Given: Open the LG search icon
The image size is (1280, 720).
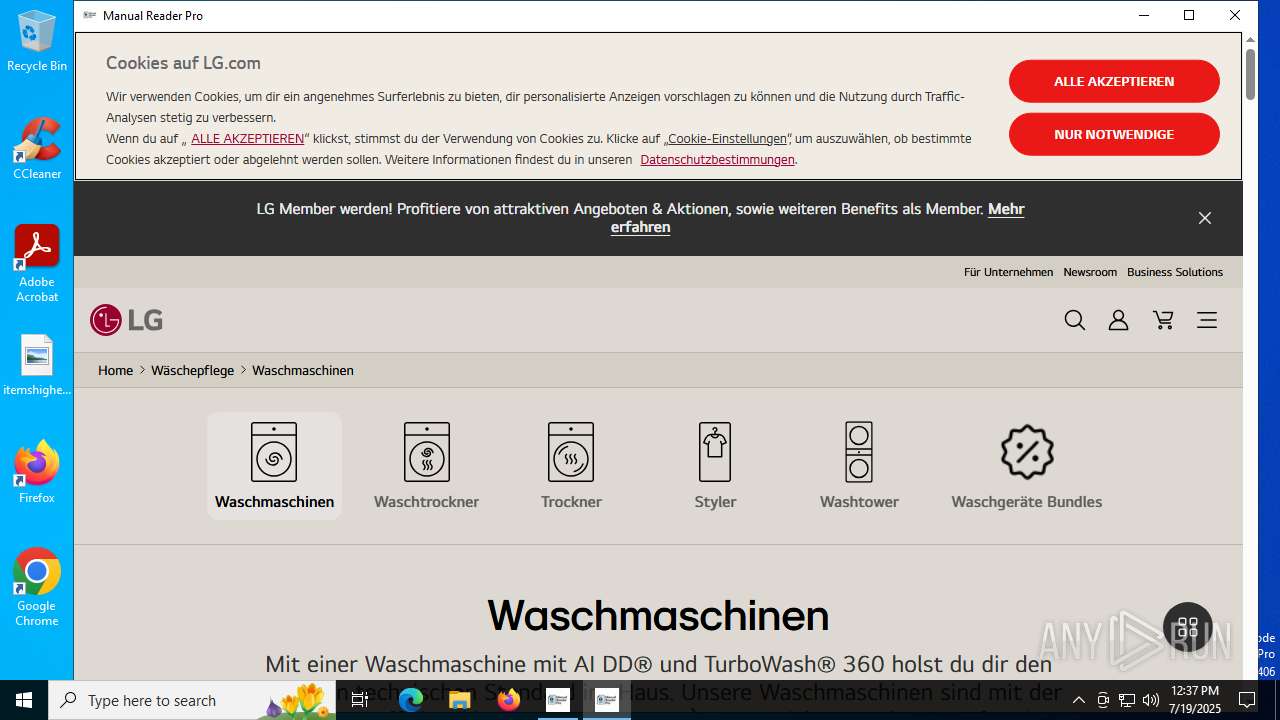Looking at the screenshot, I should click(x=1075, y=320).
